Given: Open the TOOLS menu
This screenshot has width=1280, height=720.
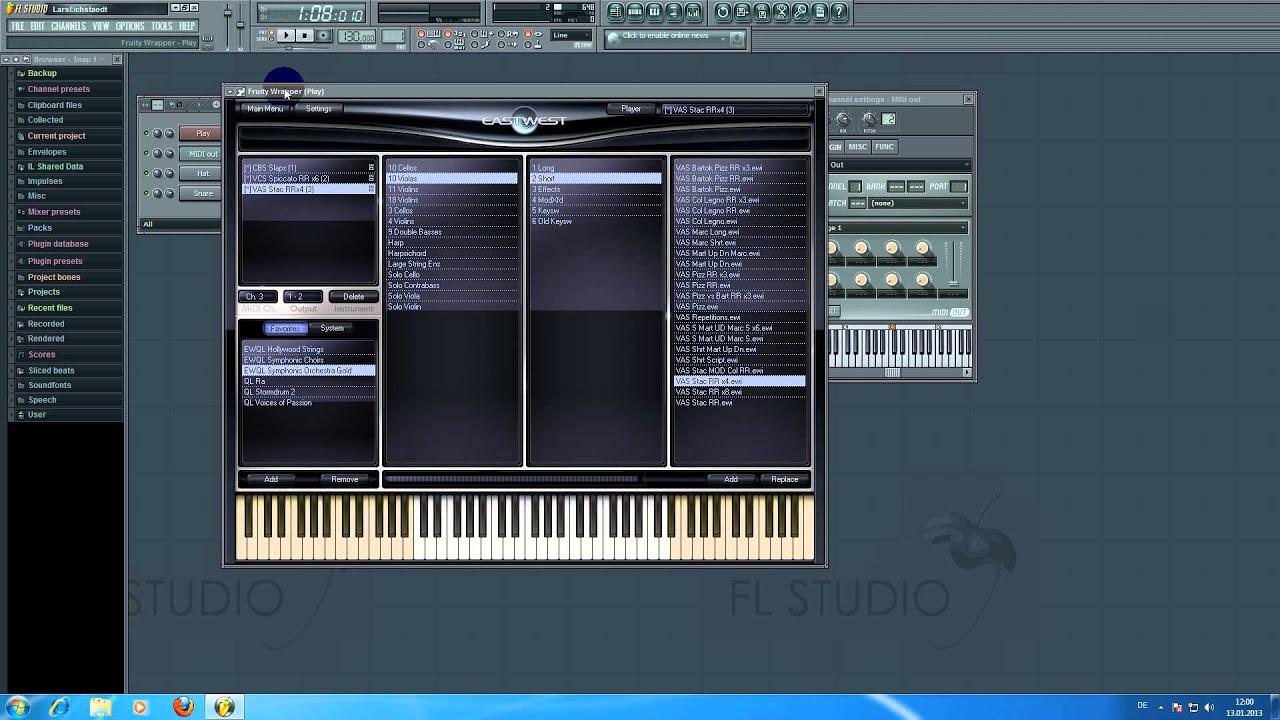Looking at the screenshot, I should click(x=162, y=26).
